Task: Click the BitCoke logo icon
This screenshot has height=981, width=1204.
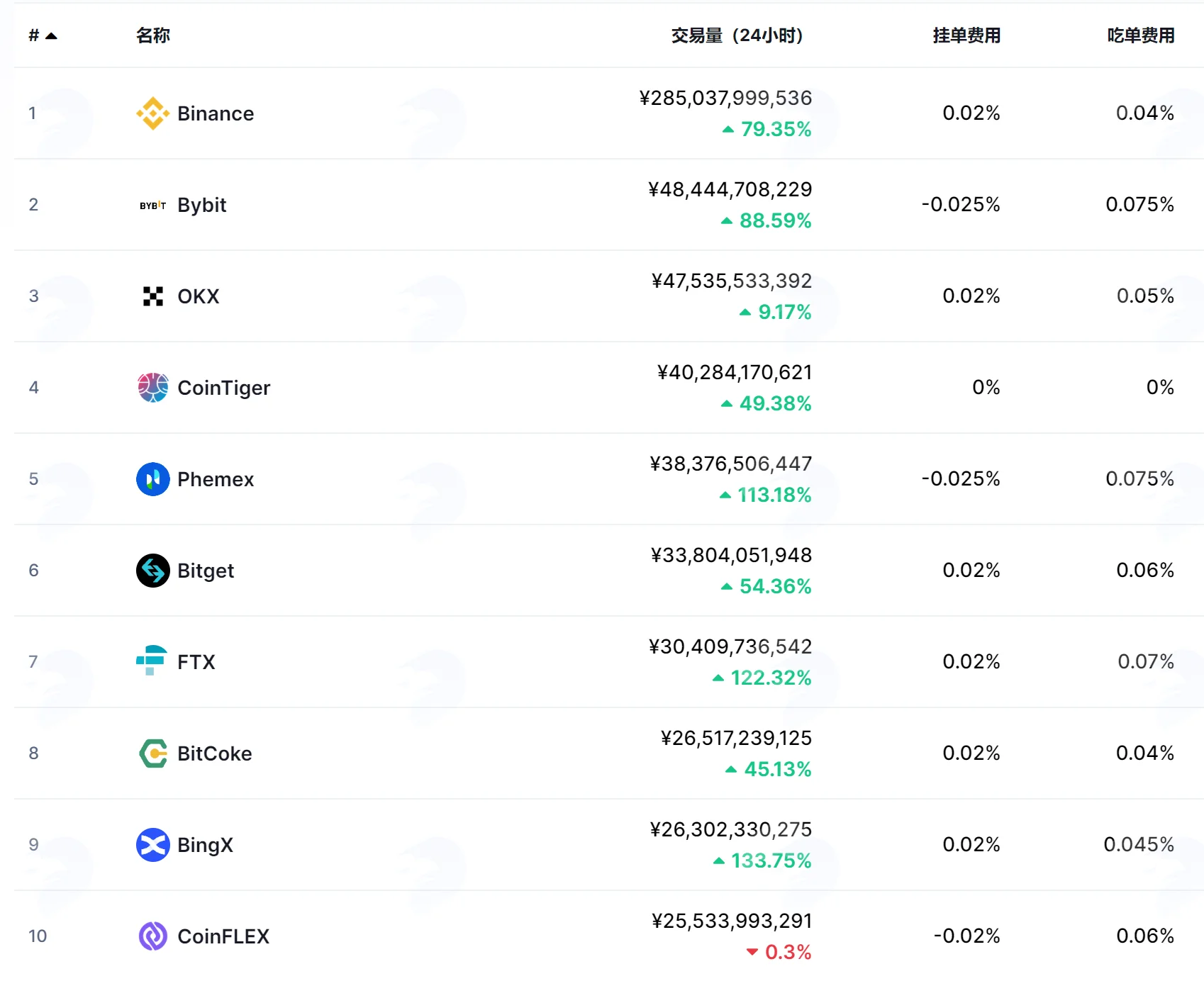Action: pyautogui.click(x=152, y=753)
